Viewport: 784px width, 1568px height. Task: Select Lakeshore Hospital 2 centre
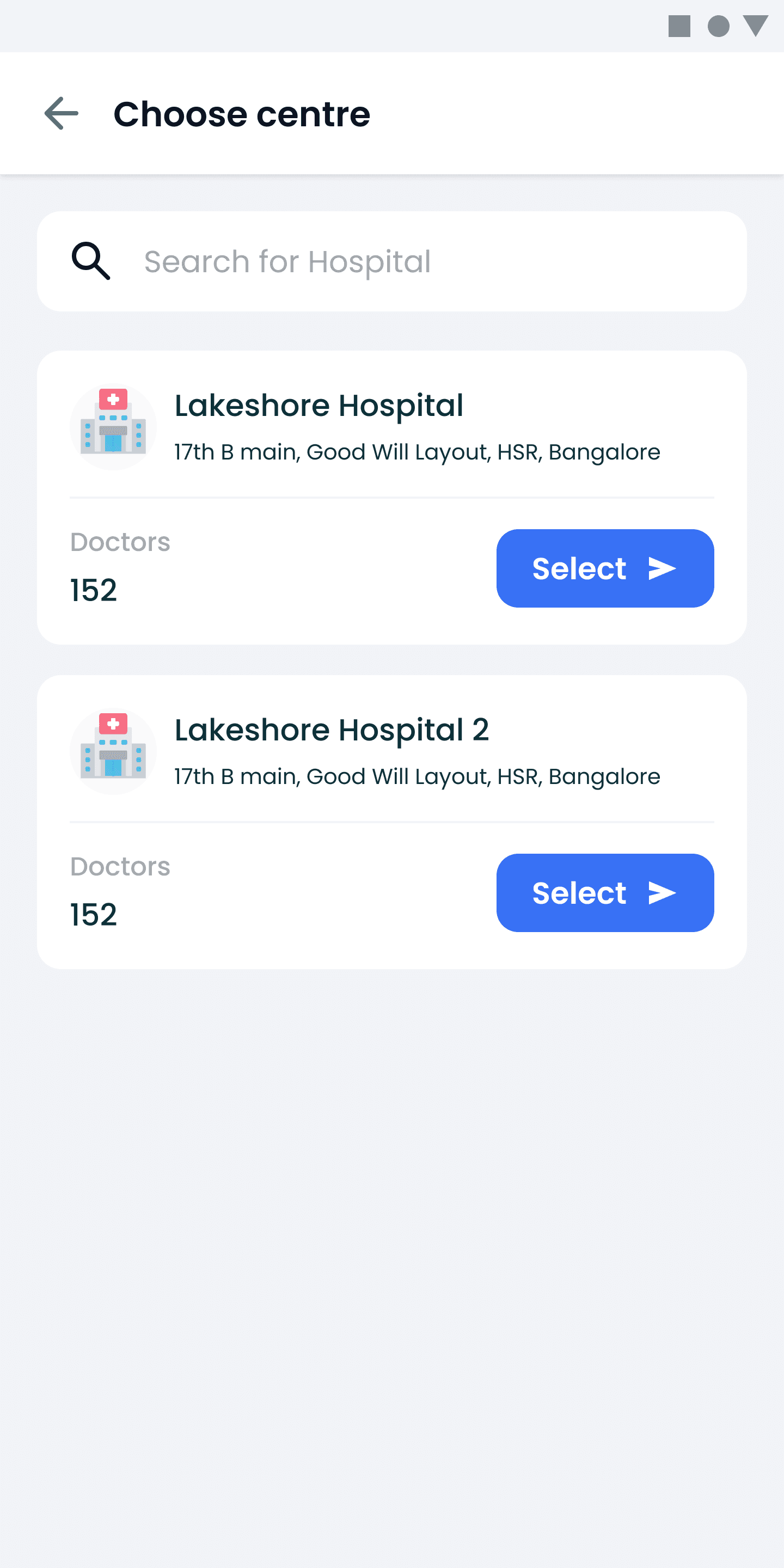605,893
